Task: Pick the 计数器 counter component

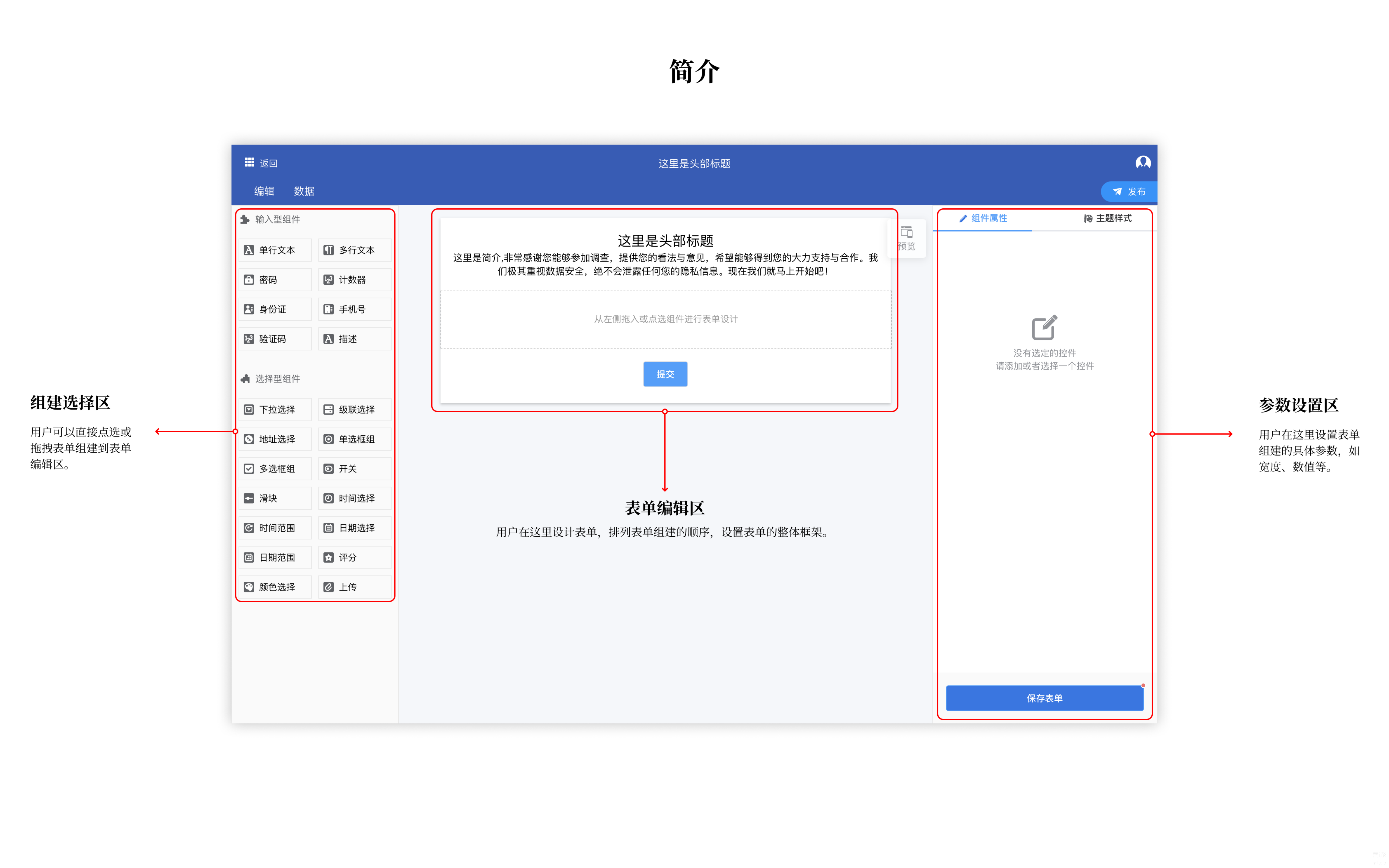Action: point(355,280)
